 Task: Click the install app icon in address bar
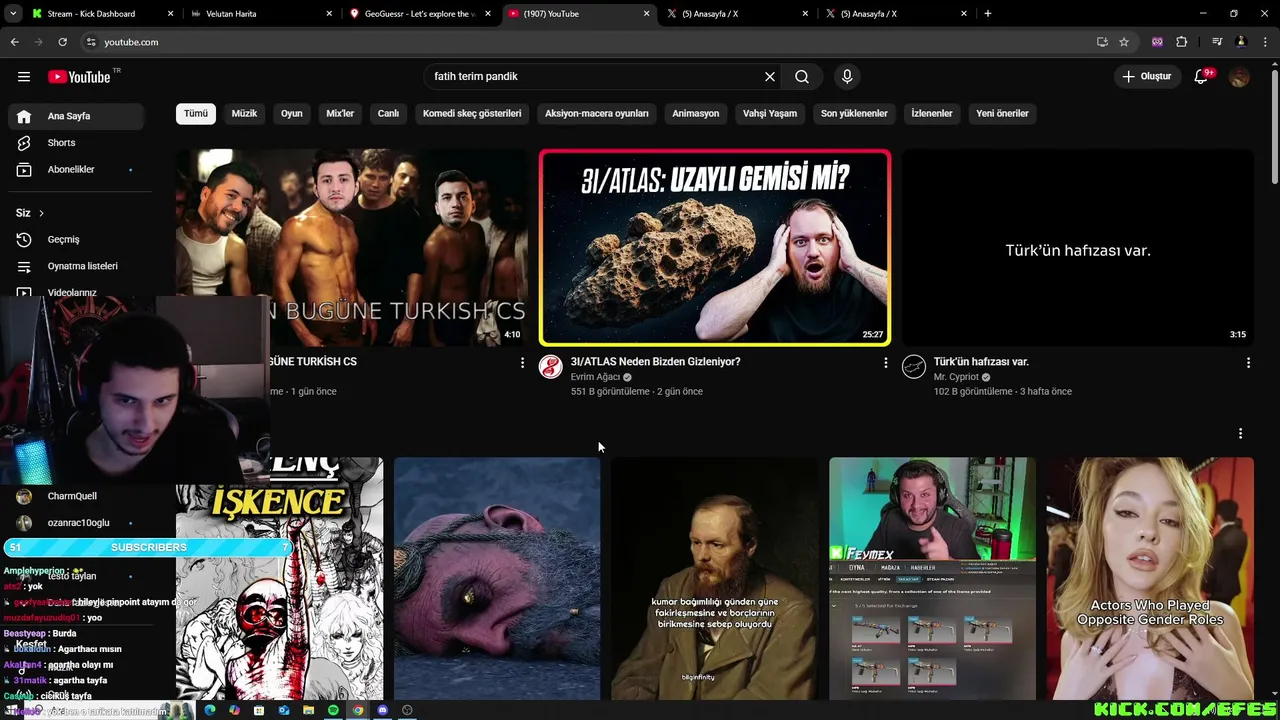click(1102, 42)
